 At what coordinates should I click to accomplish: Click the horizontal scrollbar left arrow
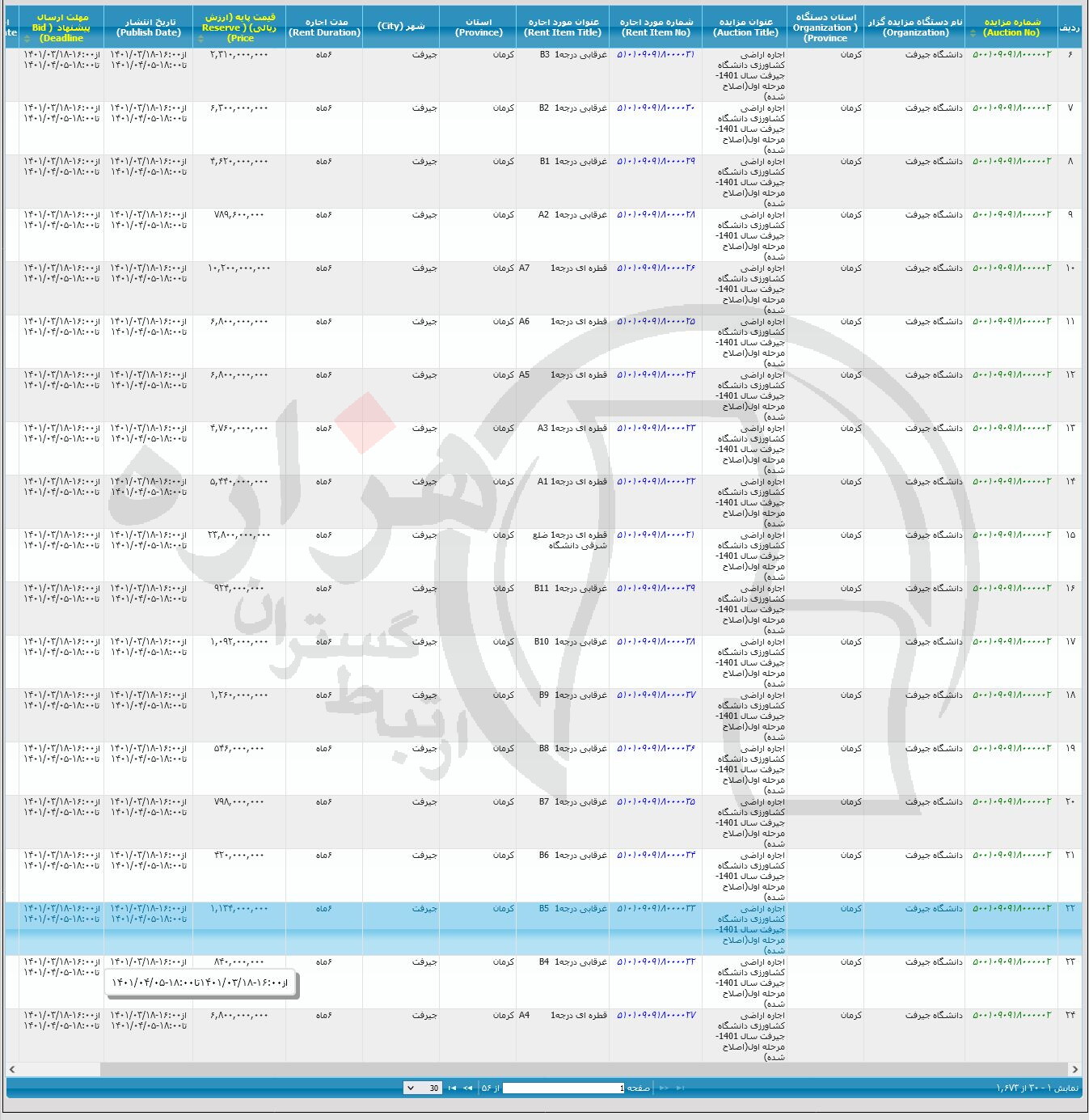pyautogui.click(x=12, y=1069)
